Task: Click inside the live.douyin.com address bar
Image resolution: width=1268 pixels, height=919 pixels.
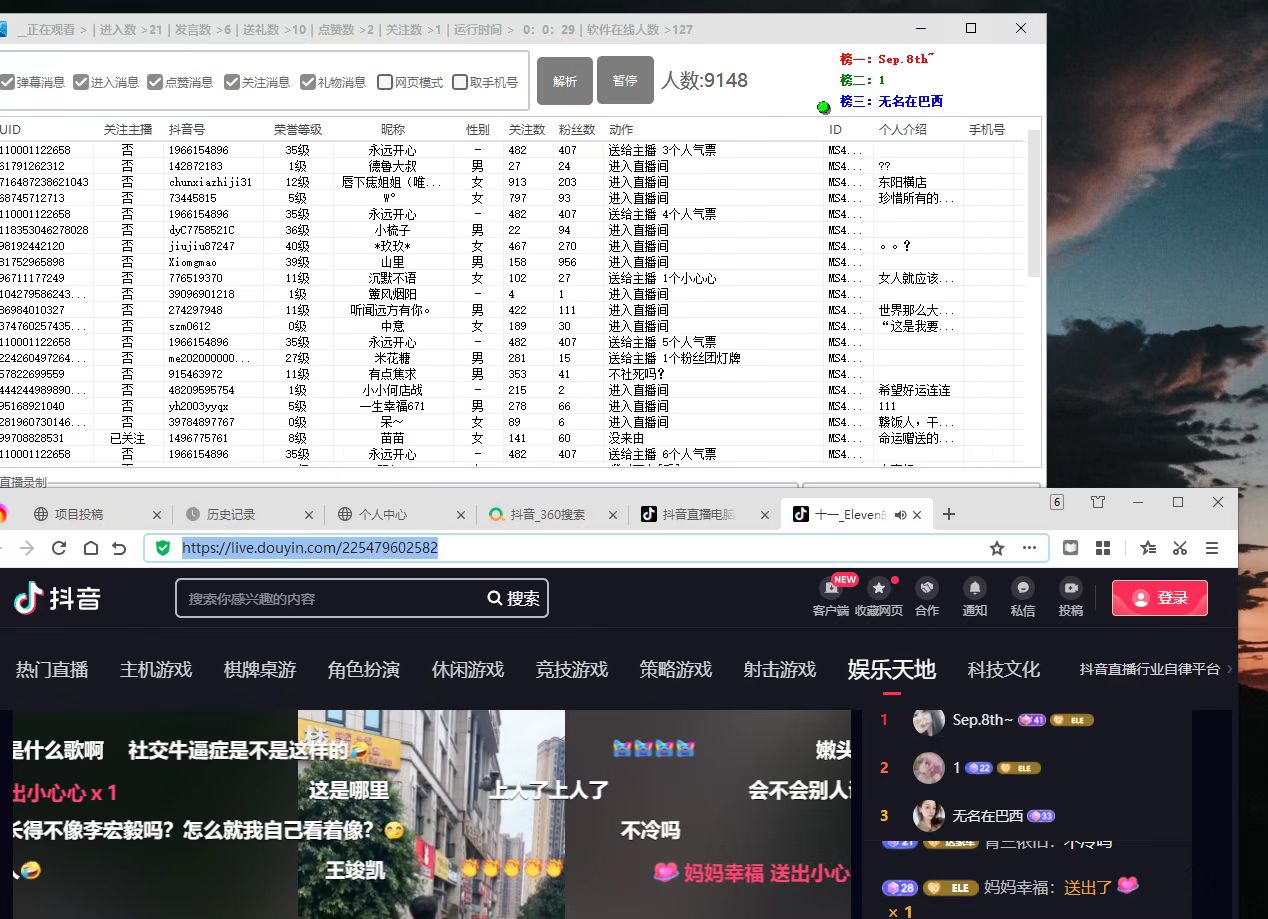Action: 310,548
